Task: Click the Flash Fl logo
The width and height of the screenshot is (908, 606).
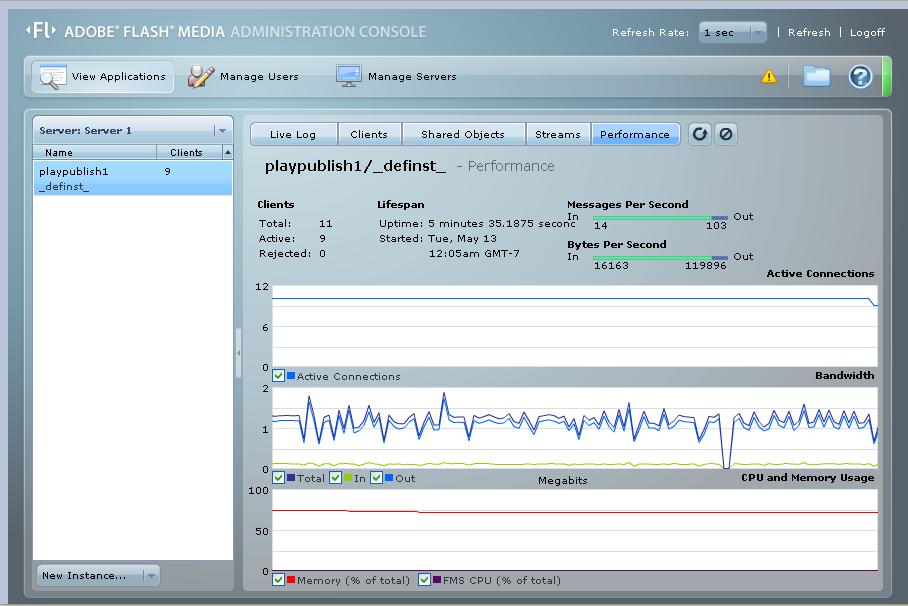Action: tap(41, 30)
